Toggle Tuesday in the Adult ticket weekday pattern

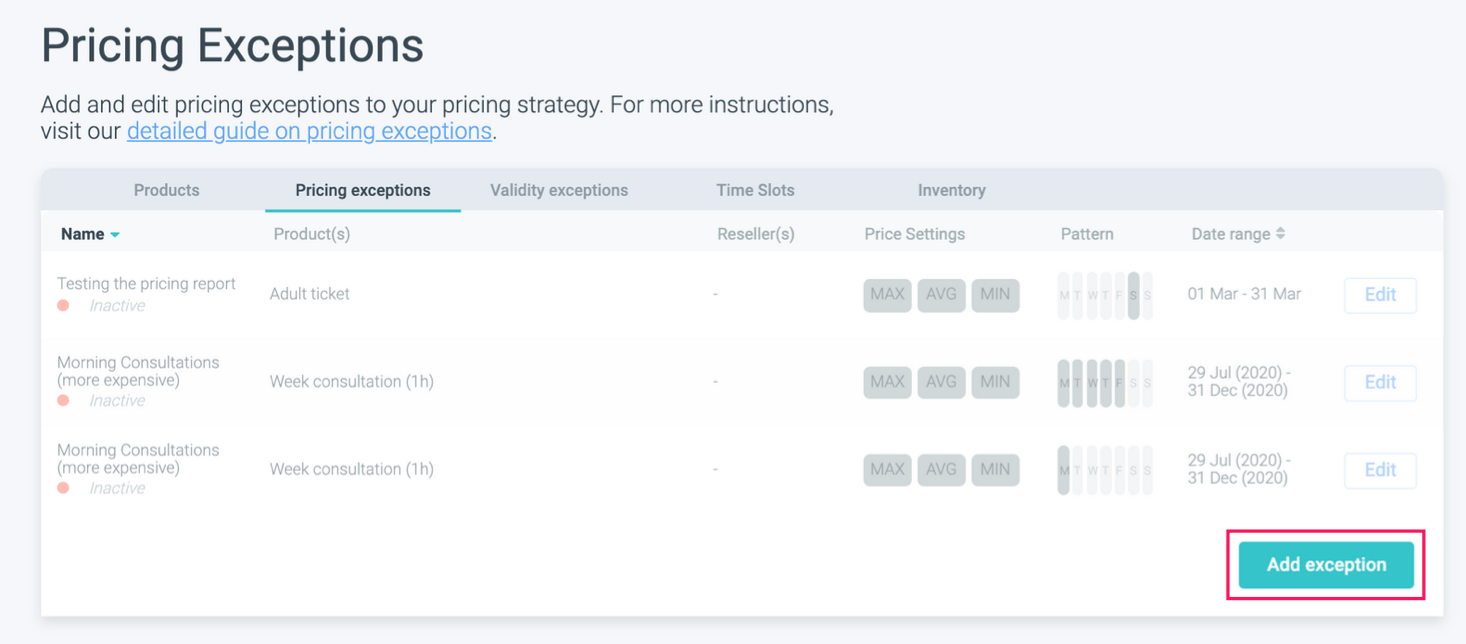(1077, 295)
